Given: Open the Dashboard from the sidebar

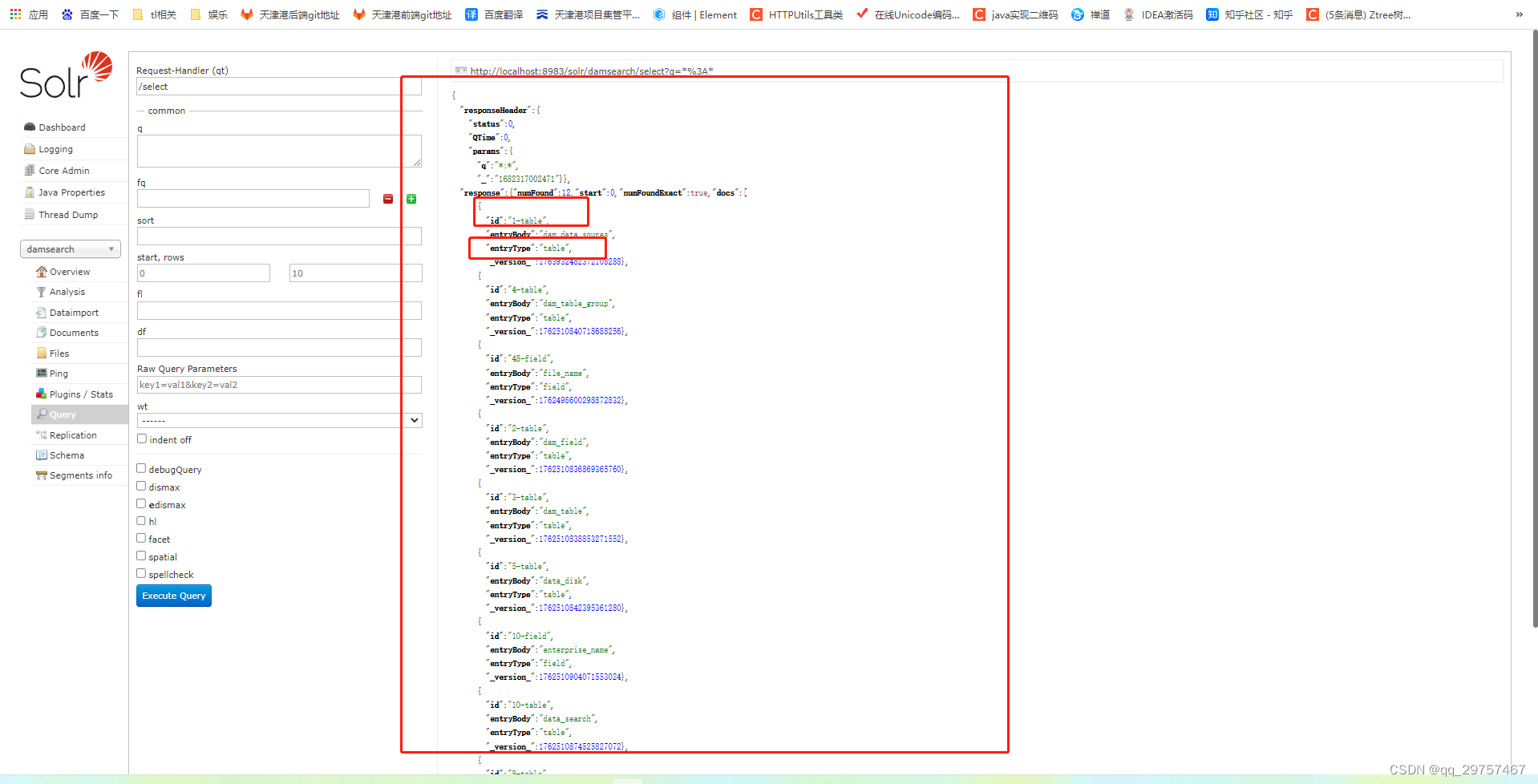Looking at the screenshot, I should point(62,127).
